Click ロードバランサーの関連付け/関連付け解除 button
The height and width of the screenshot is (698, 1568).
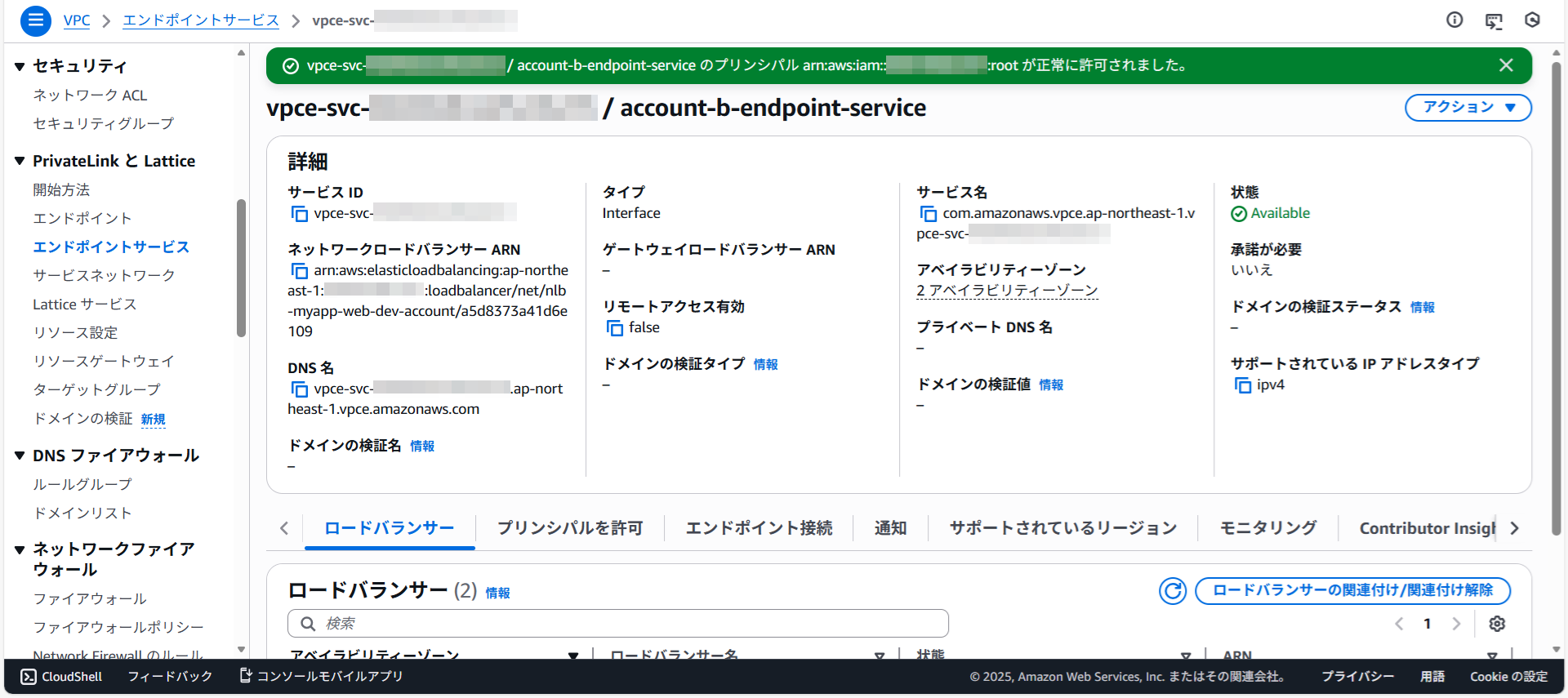[x=1352, y=591]
